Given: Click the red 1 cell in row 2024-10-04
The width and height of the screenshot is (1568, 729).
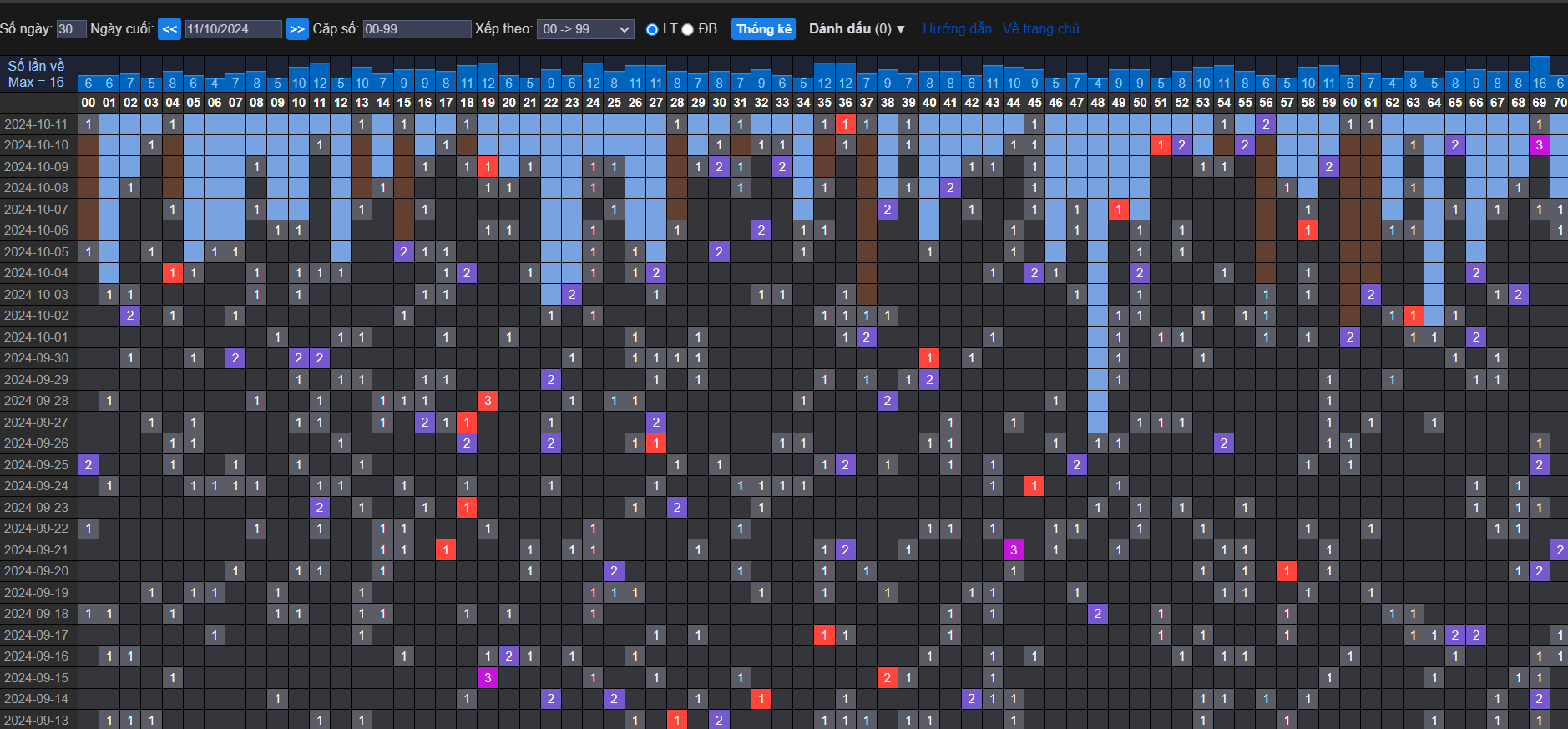Looking at the screenshot, I should pos(173,273).
